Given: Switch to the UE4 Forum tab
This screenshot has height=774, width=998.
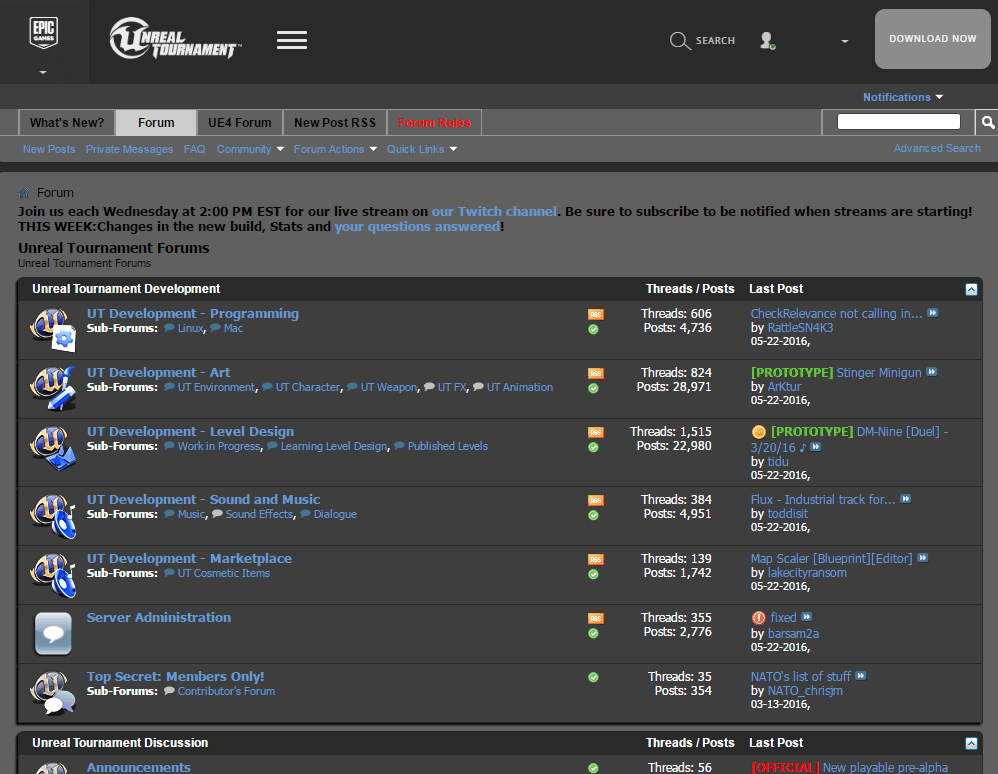Looking at the screenshot, I should [x=239, y=121].
